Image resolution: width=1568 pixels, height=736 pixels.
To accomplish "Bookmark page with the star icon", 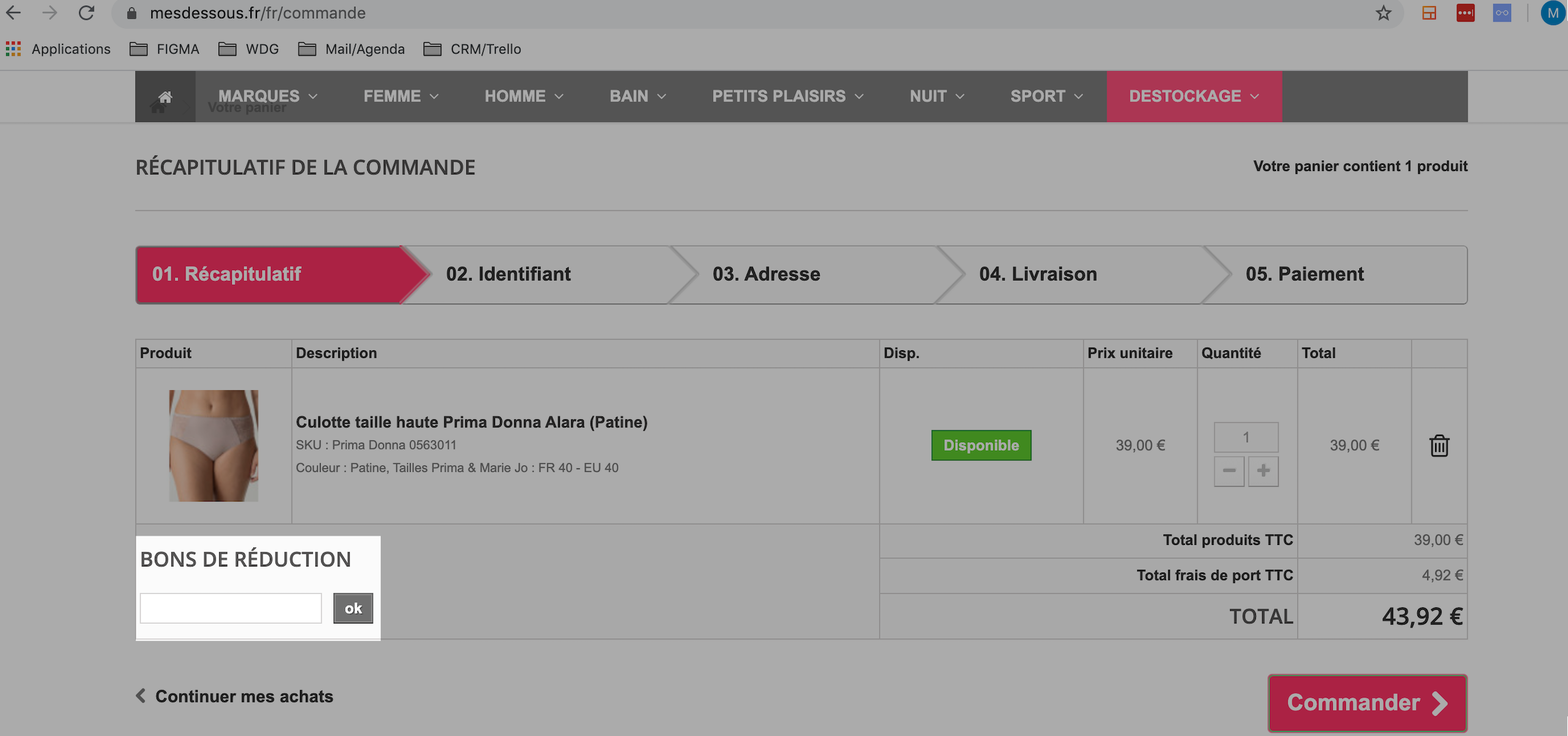I will pos(1383,13).
